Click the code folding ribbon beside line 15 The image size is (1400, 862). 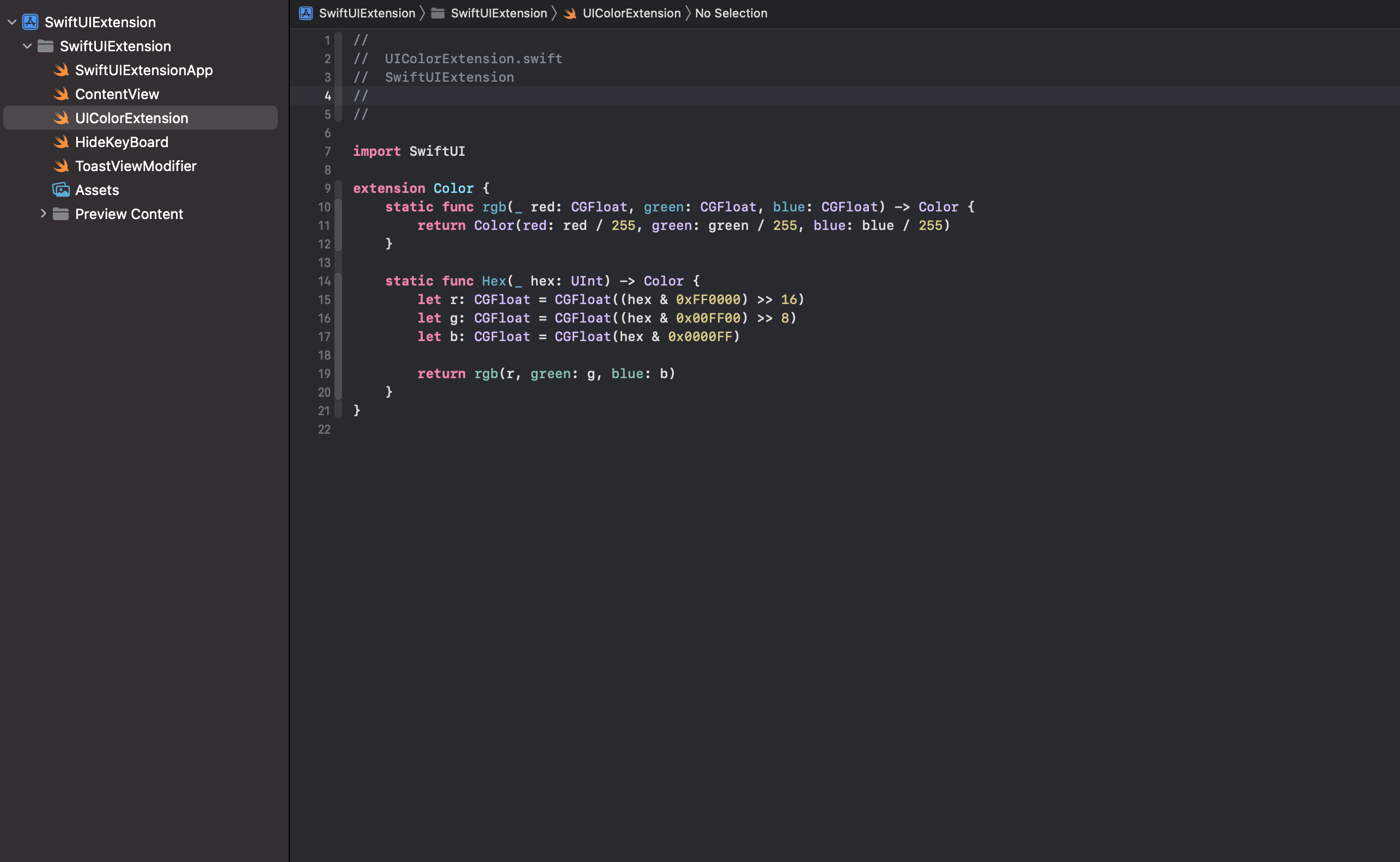click(338, 300)
